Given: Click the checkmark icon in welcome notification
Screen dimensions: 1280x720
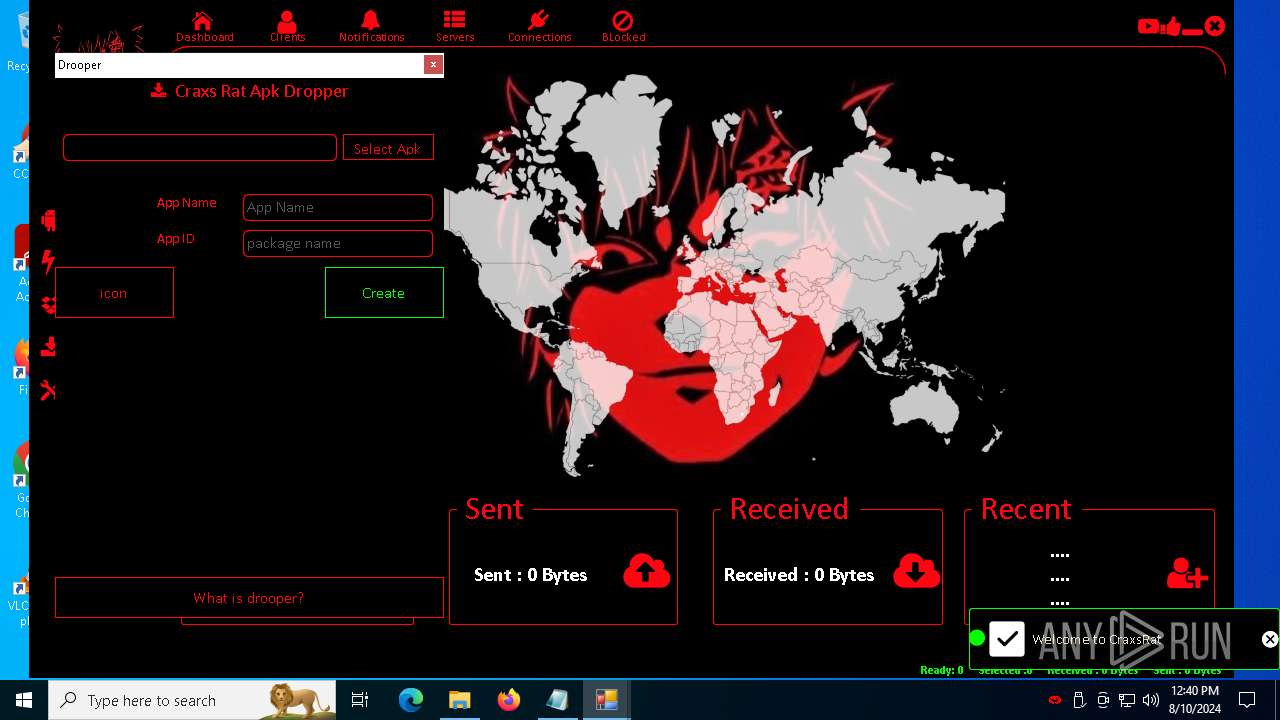Looking at the screenshot, I should 1007,638.
